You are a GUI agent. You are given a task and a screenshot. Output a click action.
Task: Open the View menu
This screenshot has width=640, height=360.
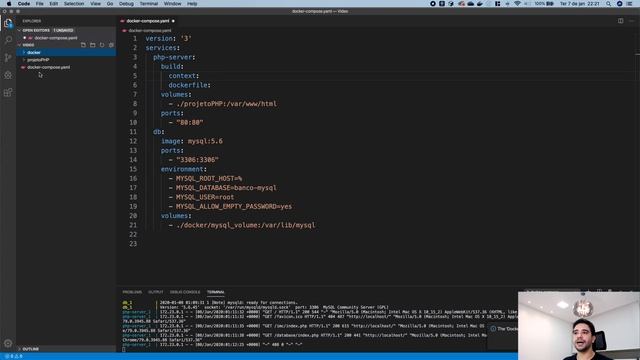(96, 4)
